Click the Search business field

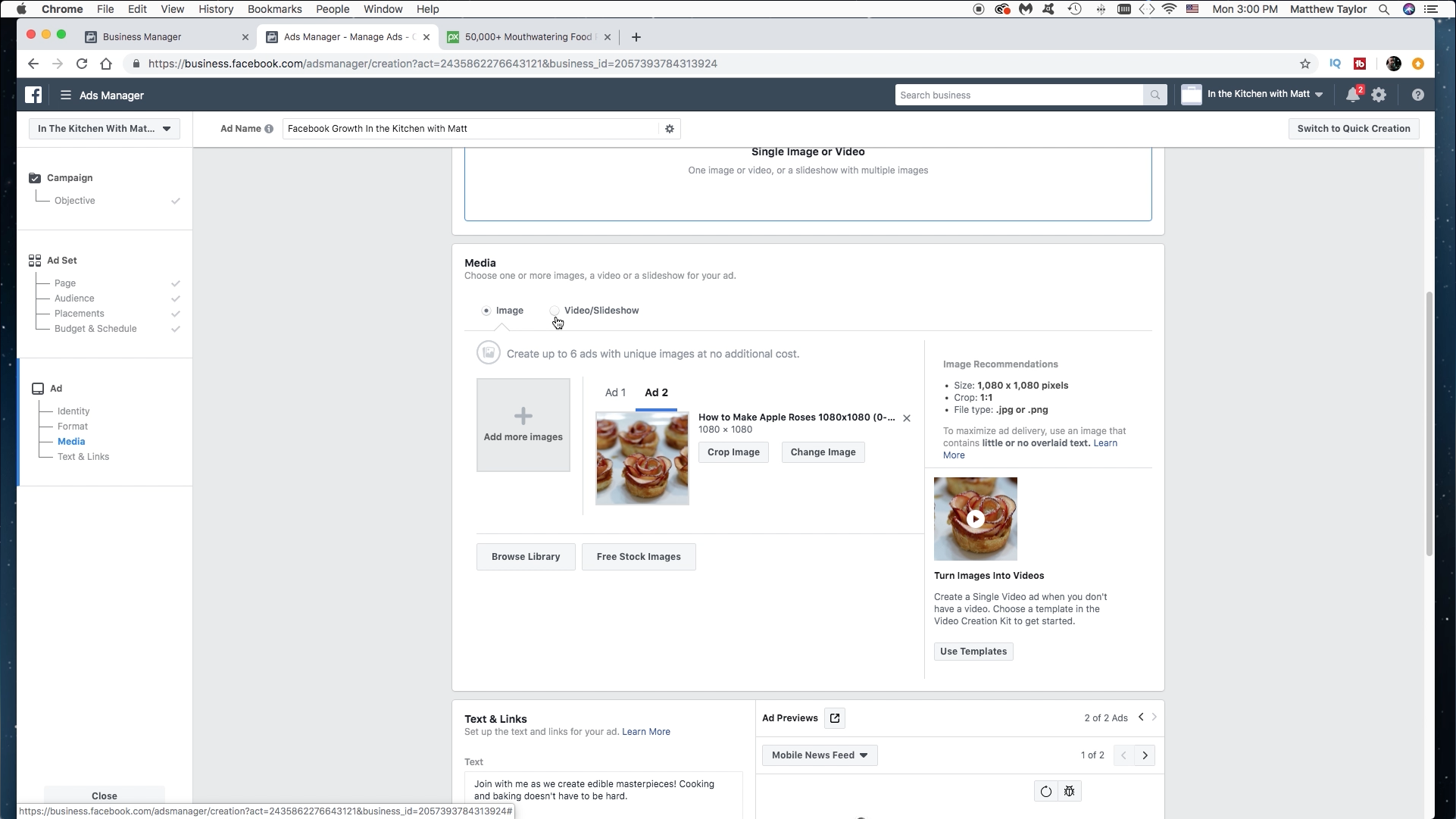(1019, 95)
